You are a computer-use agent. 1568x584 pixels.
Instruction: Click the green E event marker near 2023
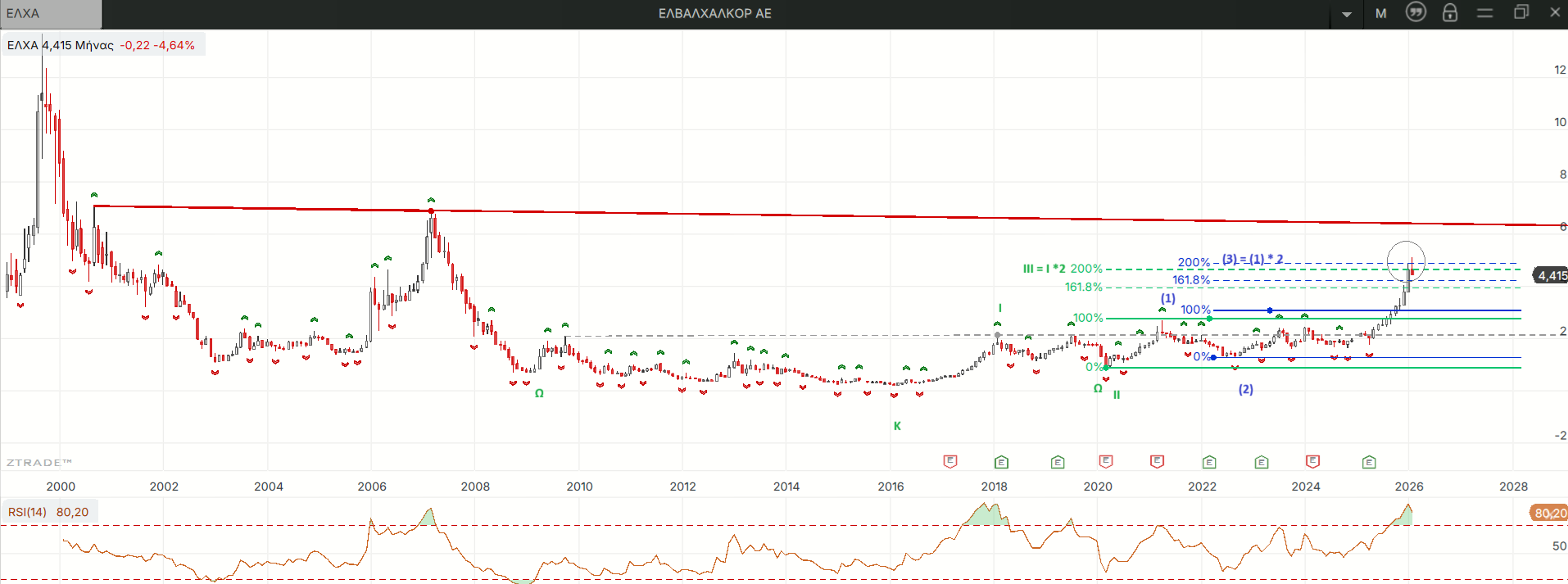[1262, 462]
